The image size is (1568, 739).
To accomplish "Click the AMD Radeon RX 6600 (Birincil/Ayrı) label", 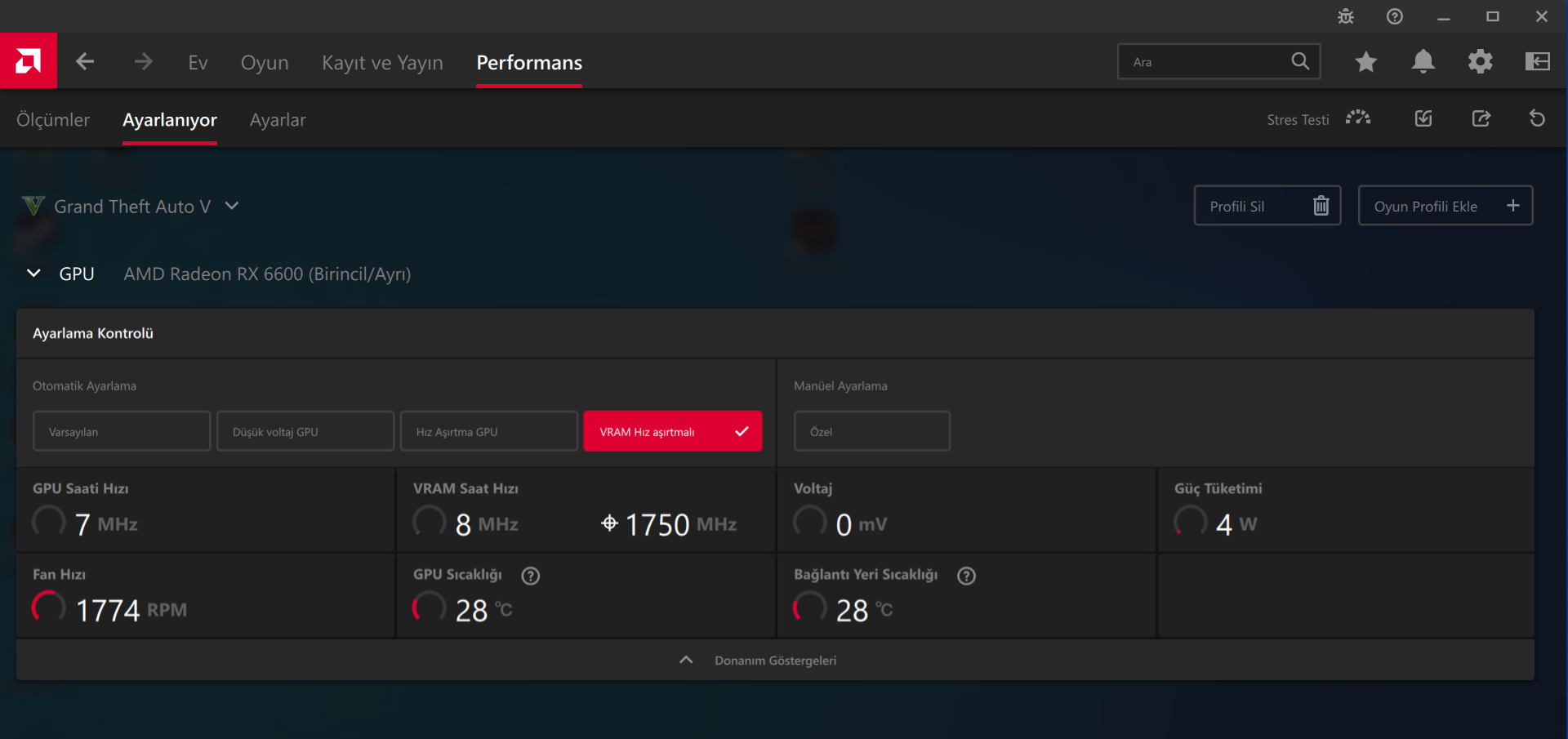I will 267,274.
